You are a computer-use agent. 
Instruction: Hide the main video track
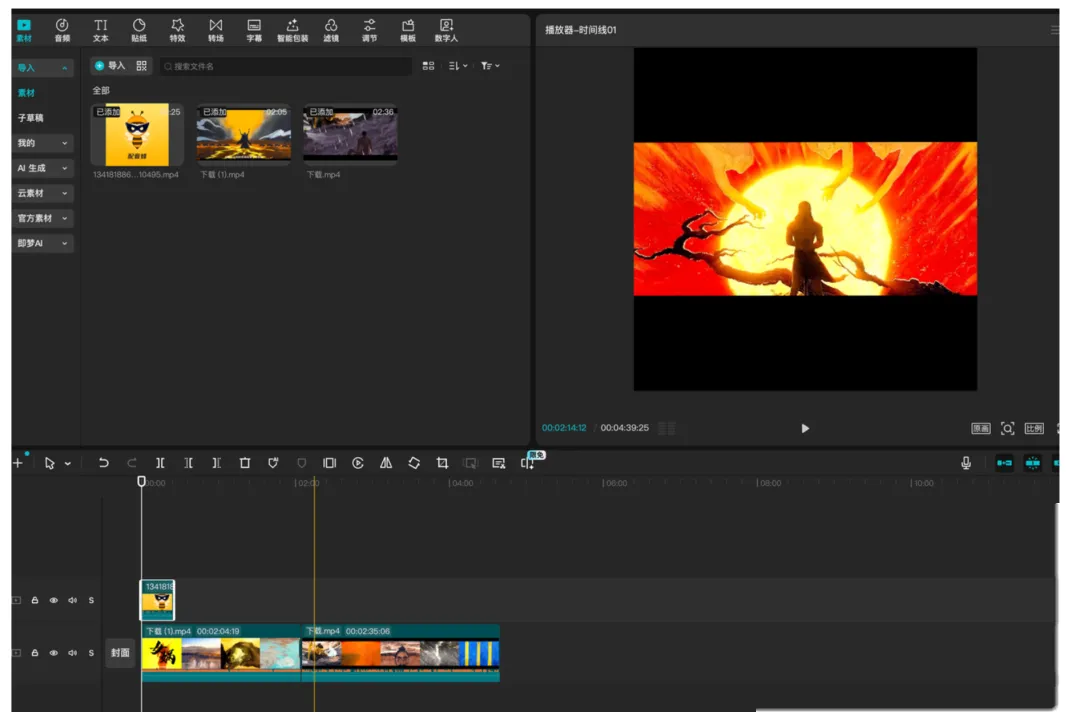[x=53, y=652]
